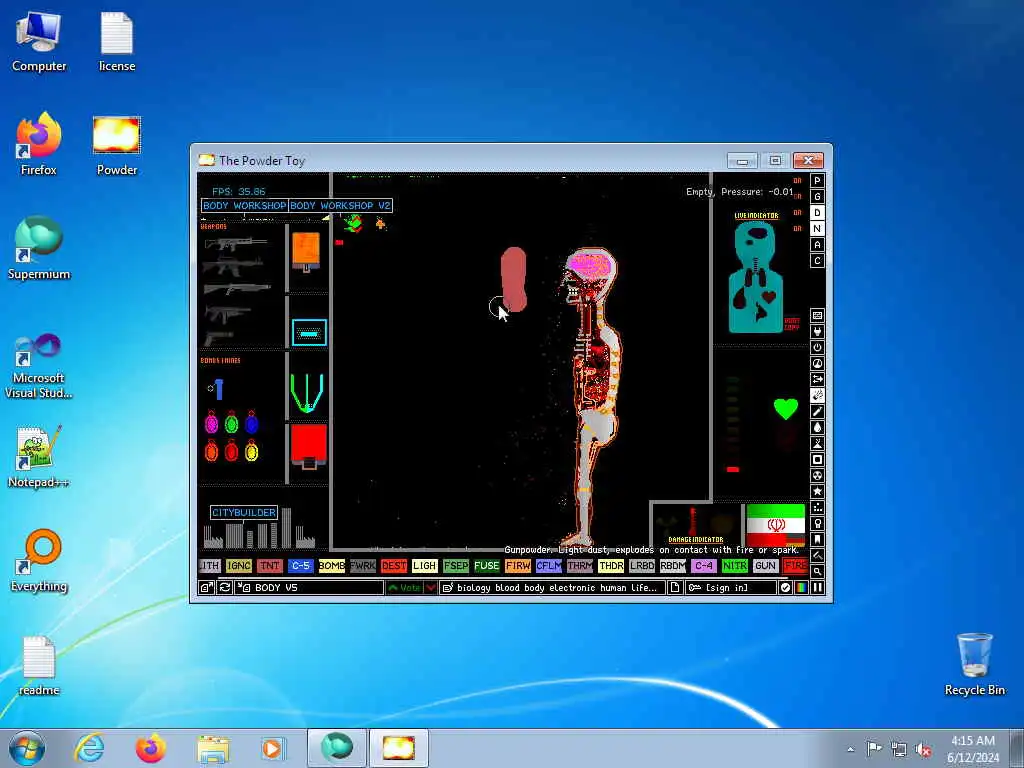This screenshot has height=768, width=1024.
Task: Open the Sensors category gauge icon
Action: (x=817, y=364)
